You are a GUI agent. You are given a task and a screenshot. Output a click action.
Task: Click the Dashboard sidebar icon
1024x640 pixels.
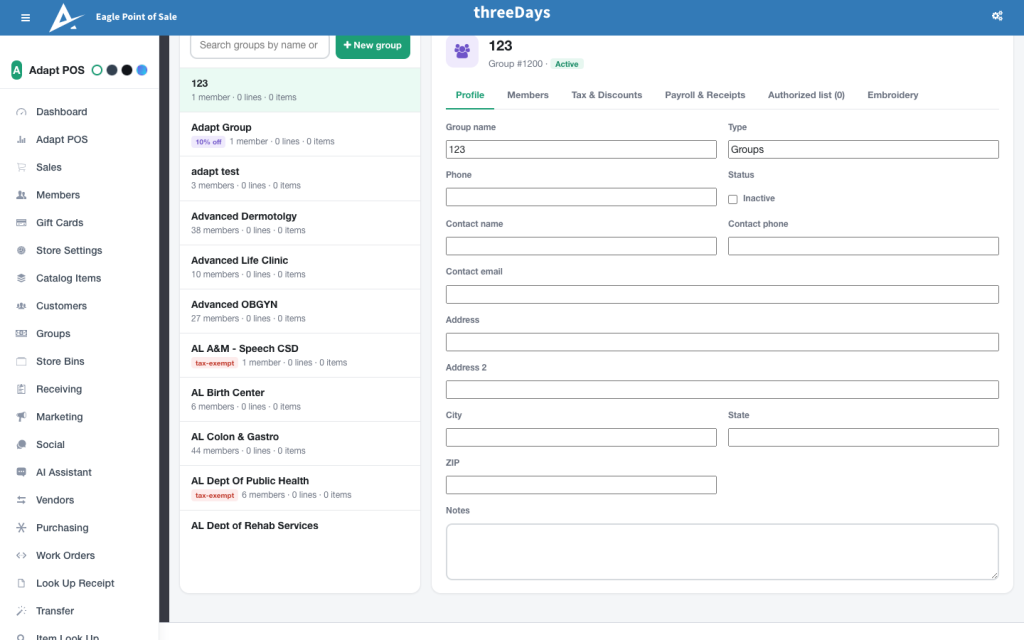click(x=21, y=112)
